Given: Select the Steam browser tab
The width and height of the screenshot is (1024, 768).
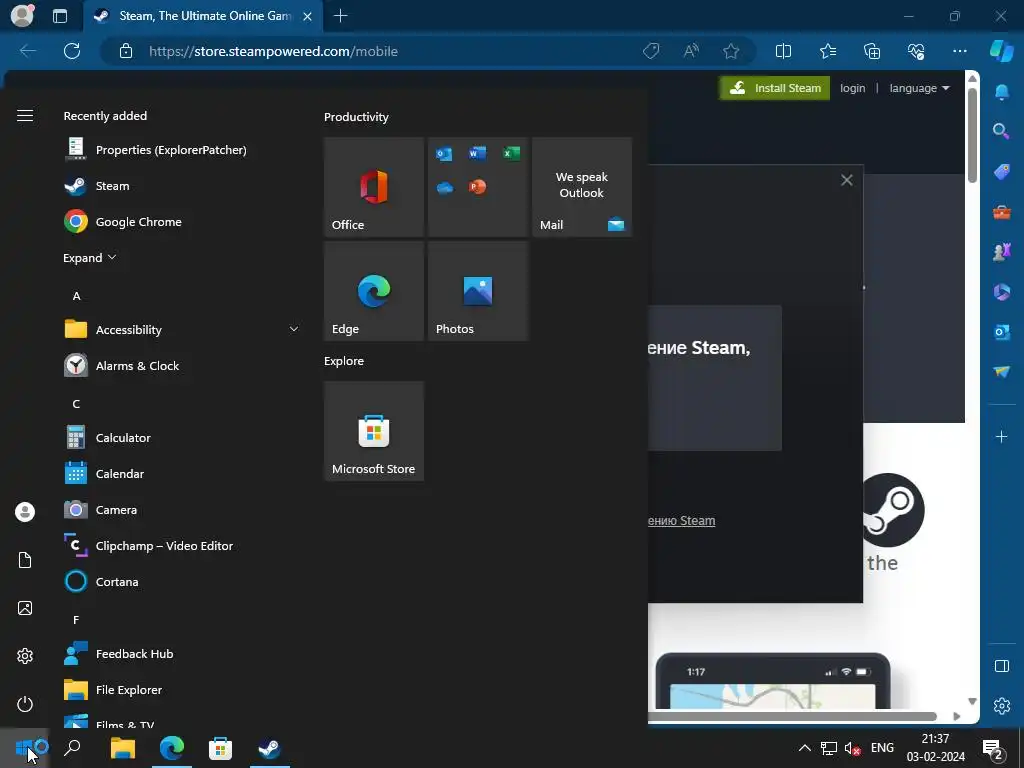Looking at the screenshot, I should pos(204,16).
